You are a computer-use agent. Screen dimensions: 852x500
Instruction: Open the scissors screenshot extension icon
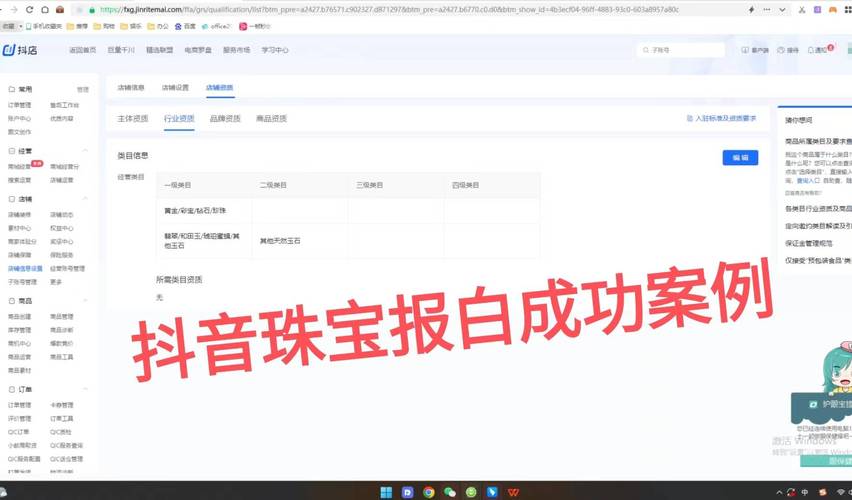point(801,10)
